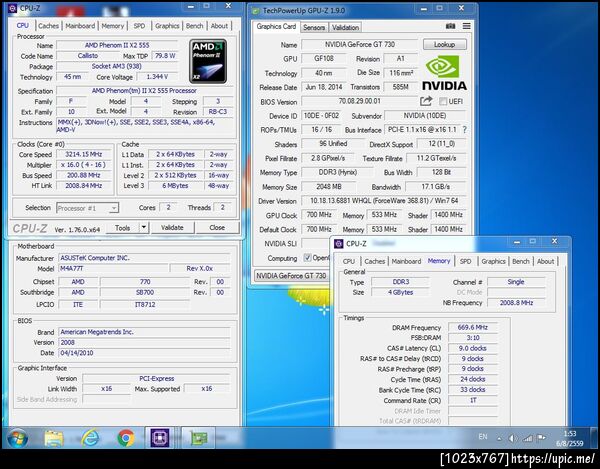Viewport: 600px width, 469px height.
Task: Open the NVIDIA GeForce GT 730 card dropdown
Action: point(291,275)
